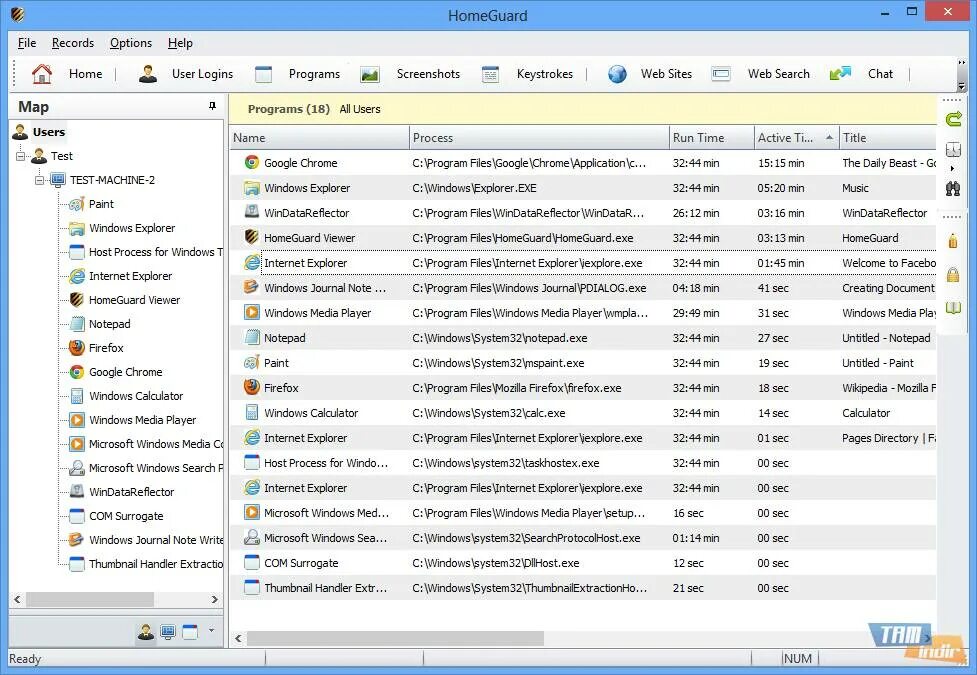Click the green refresh arrow sidebar icon
This screenshot has width=977, height=675.
coord(953,119)
